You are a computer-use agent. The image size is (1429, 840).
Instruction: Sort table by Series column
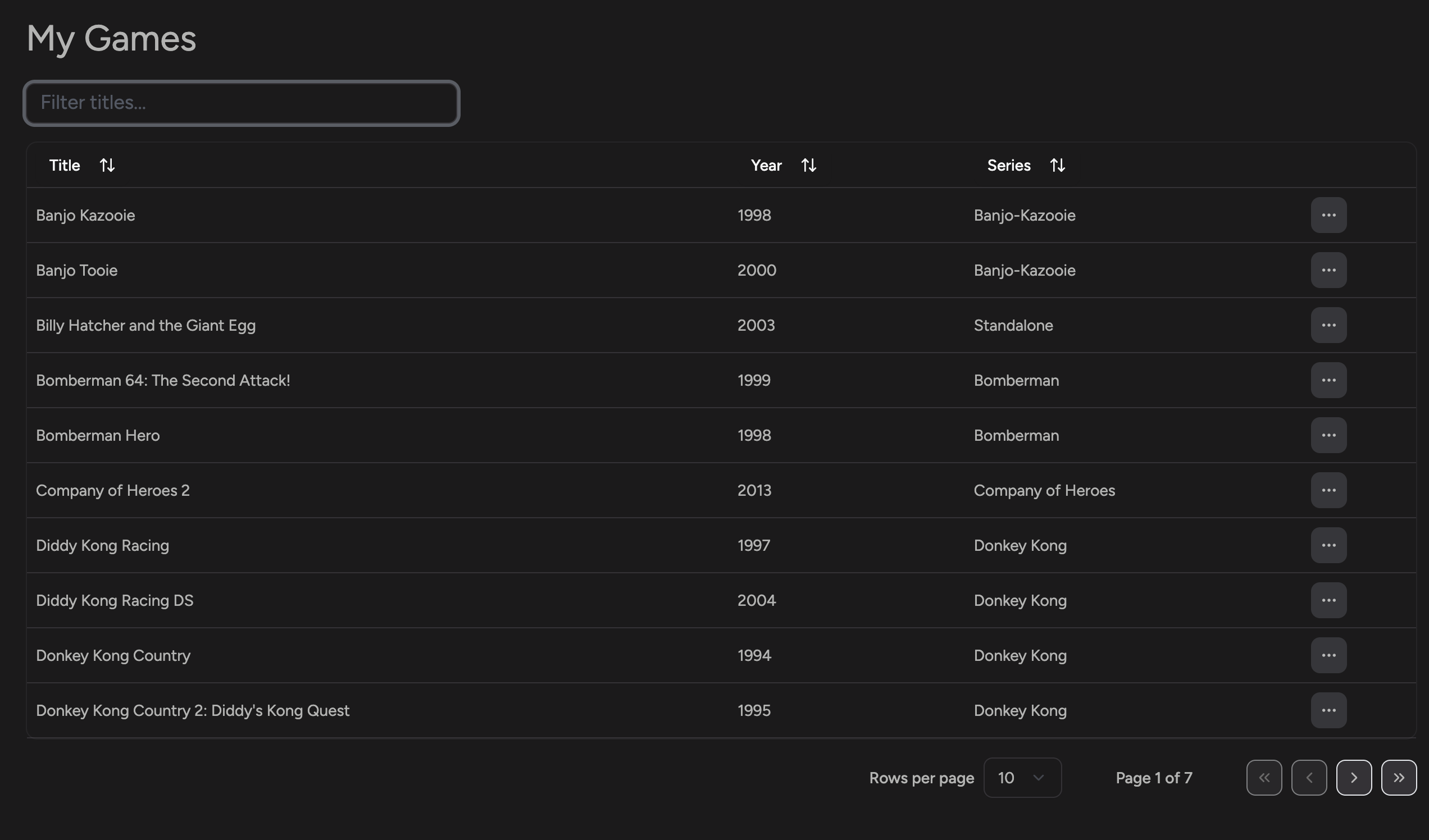[x=1026, y=165]
